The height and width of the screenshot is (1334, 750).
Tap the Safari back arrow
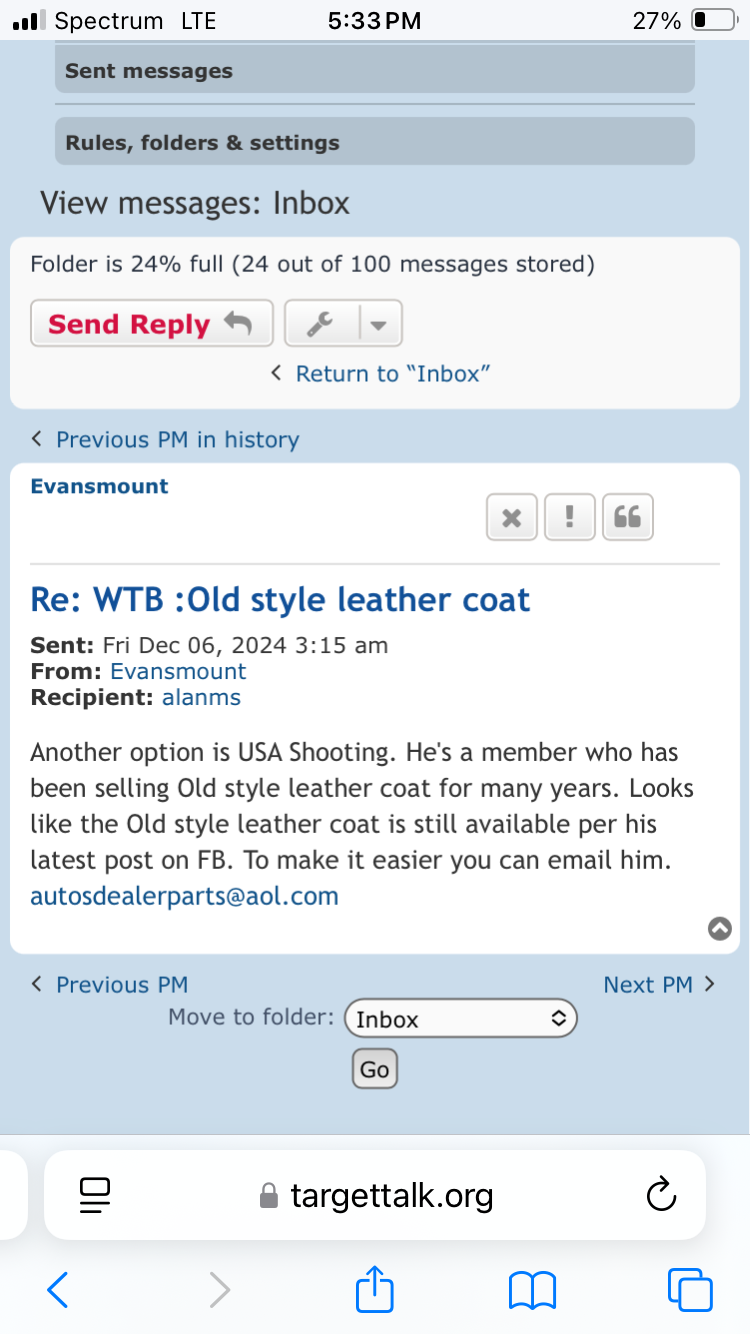click(58, 1290)
